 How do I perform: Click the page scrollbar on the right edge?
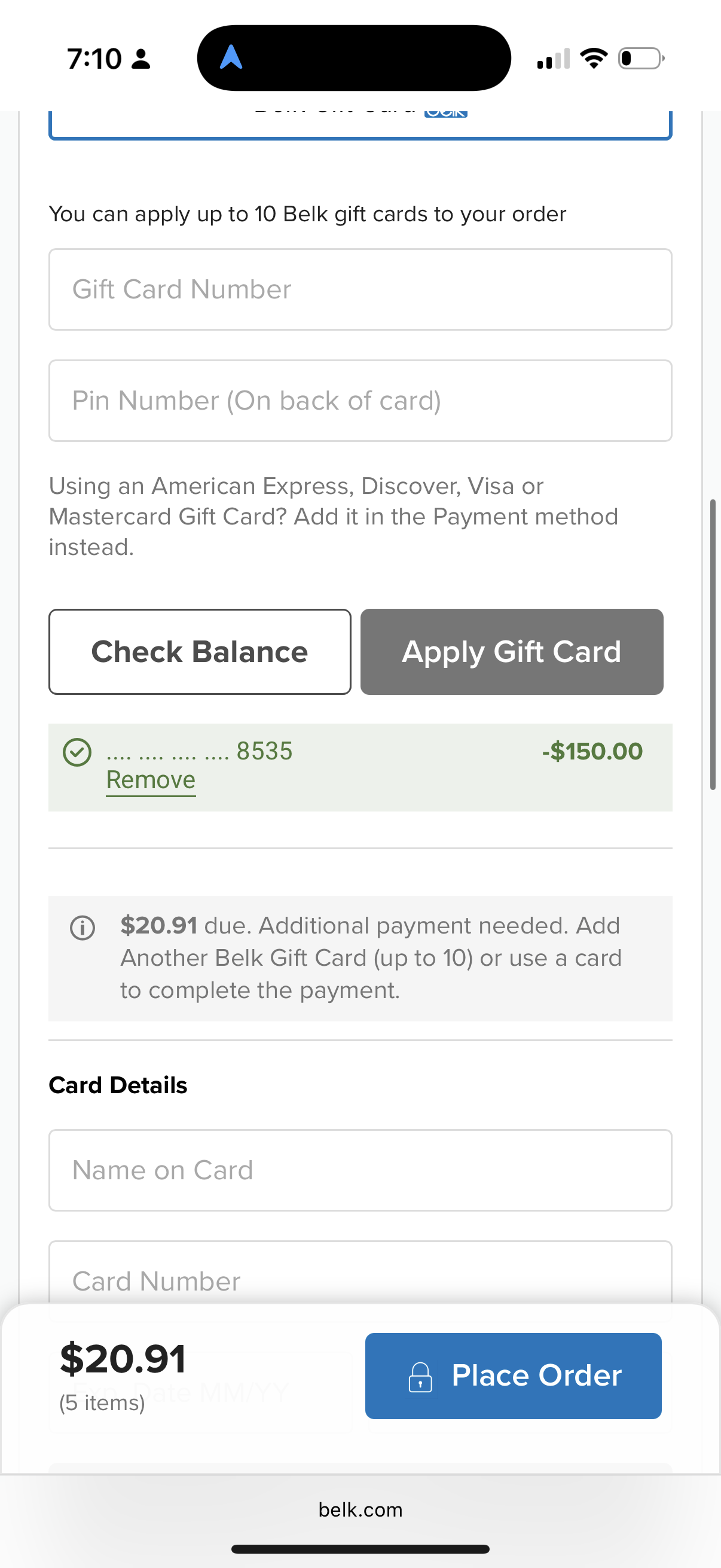[x=713, y=644]
